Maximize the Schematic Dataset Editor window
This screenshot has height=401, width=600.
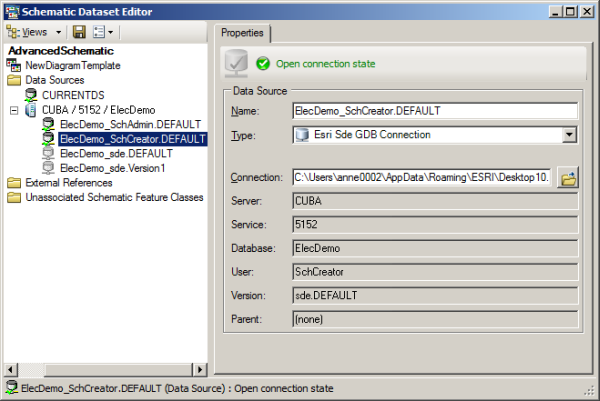click(x=571, y=12)
